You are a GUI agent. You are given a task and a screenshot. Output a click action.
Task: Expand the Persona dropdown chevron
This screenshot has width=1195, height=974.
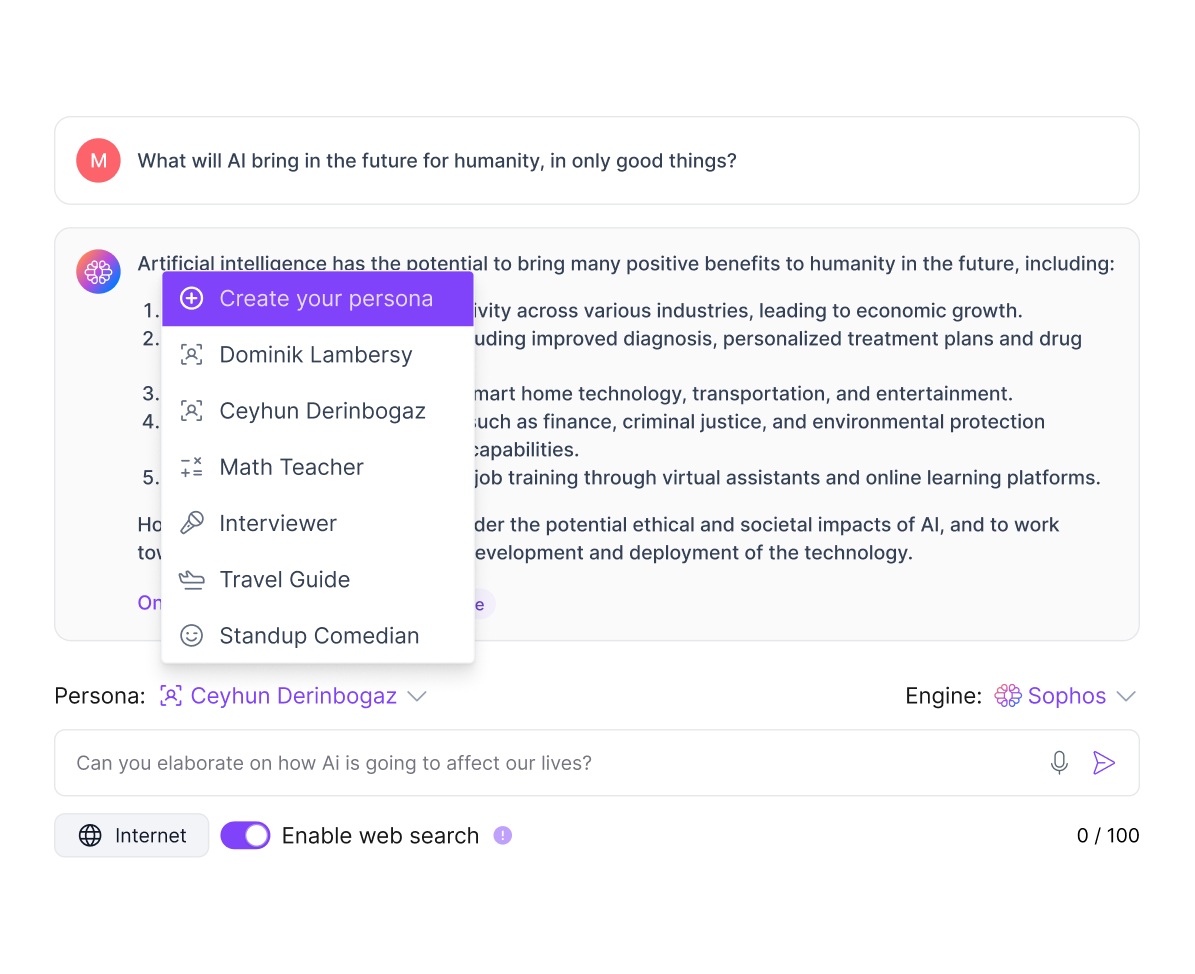[x=417, y=696]
